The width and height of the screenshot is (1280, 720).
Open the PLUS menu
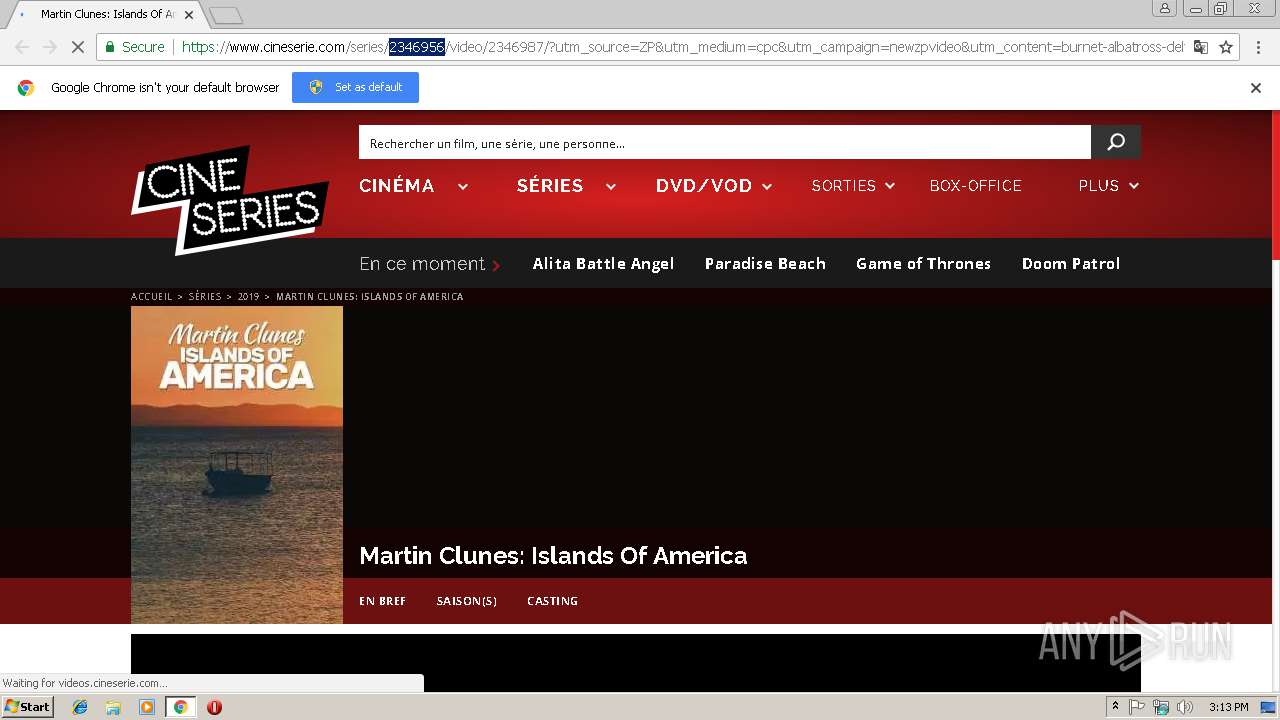1098,186
